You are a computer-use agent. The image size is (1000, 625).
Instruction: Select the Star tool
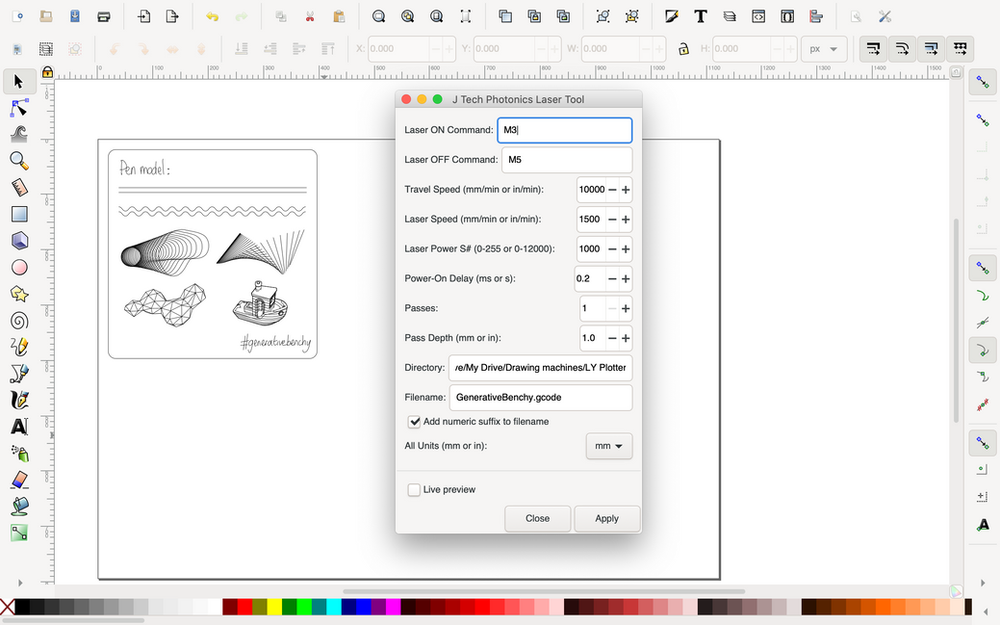19,293
